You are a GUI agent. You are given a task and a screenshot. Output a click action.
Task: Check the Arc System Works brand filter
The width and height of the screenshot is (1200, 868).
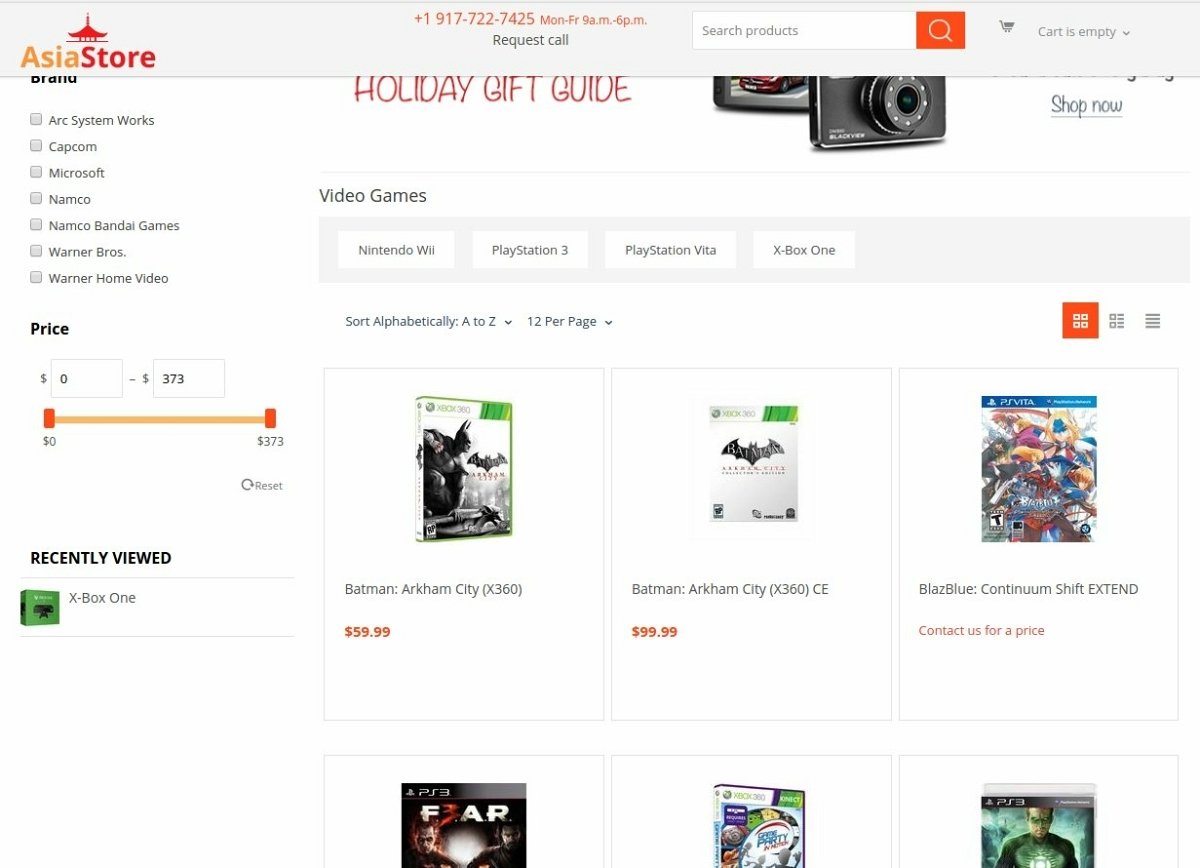click(36, 119)
